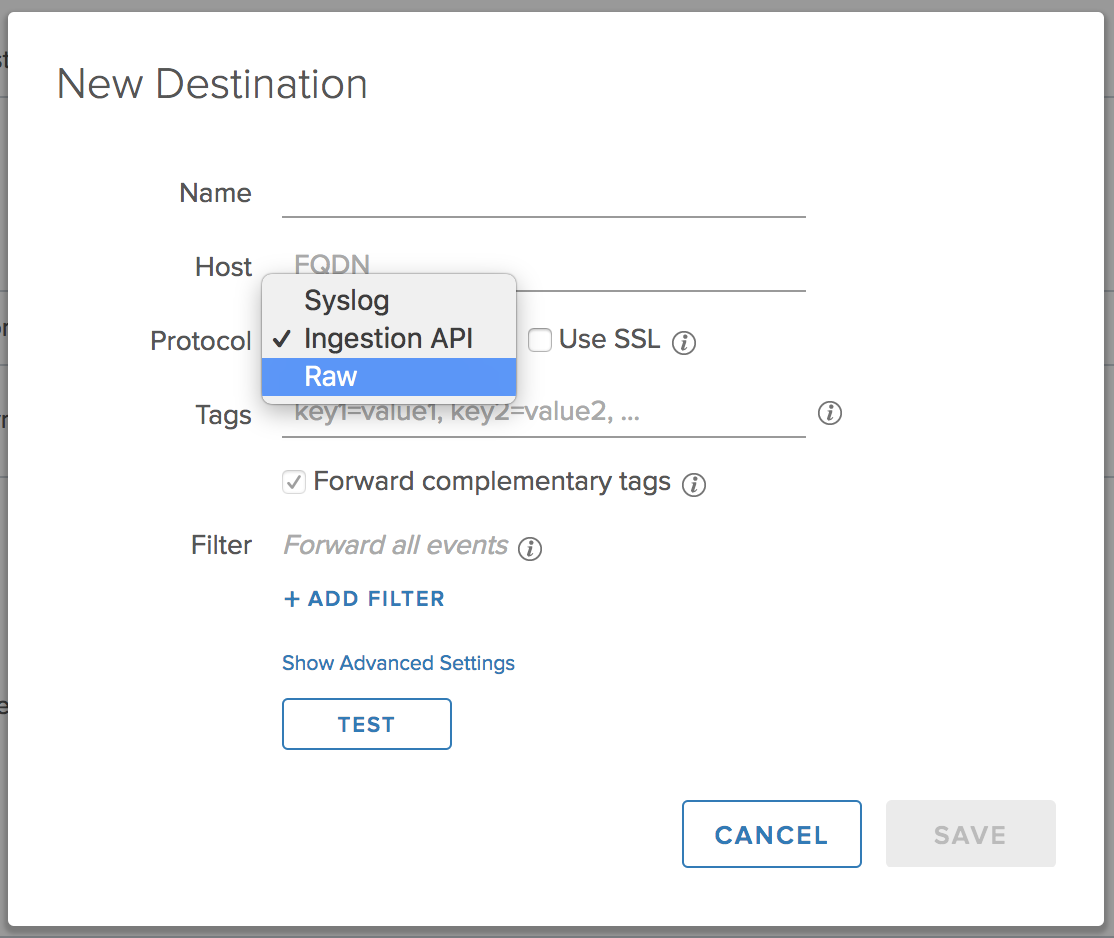
Task: Toggle the Forward complementary tags checkbox
Action: 294,483
